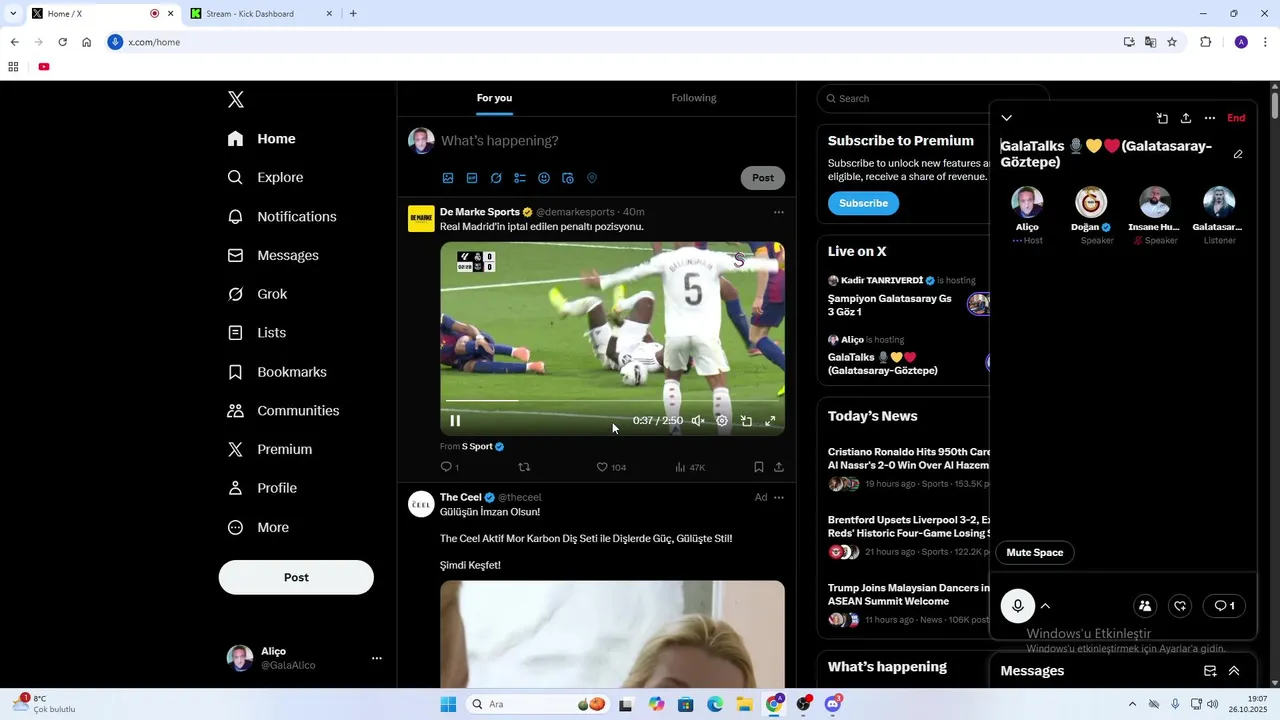Screen dimensions: 1280x720
Task: Repost the De Marke Sports post
Action: 524,467
